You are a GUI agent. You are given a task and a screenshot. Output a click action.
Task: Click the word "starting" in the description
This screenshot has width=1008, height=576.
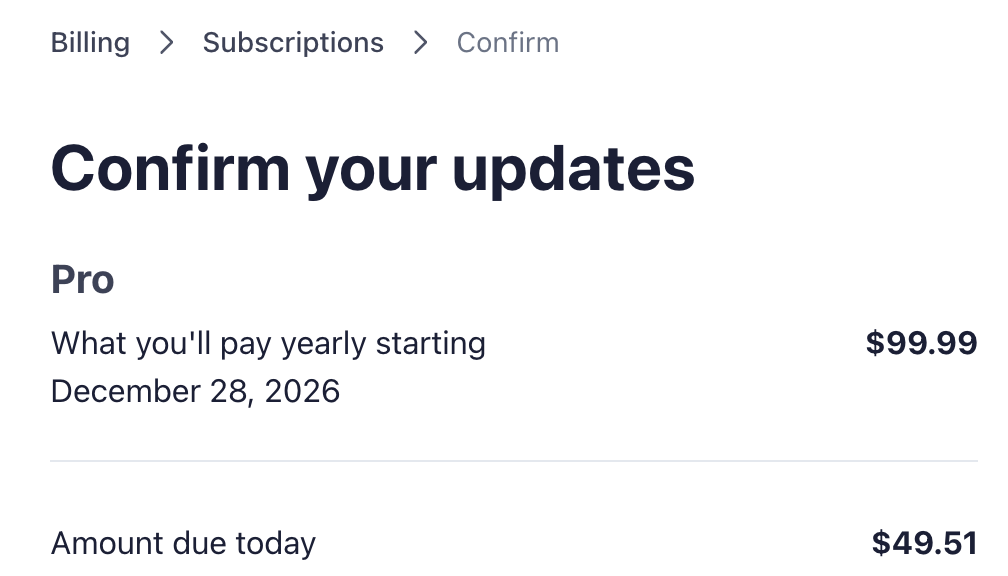431,344
